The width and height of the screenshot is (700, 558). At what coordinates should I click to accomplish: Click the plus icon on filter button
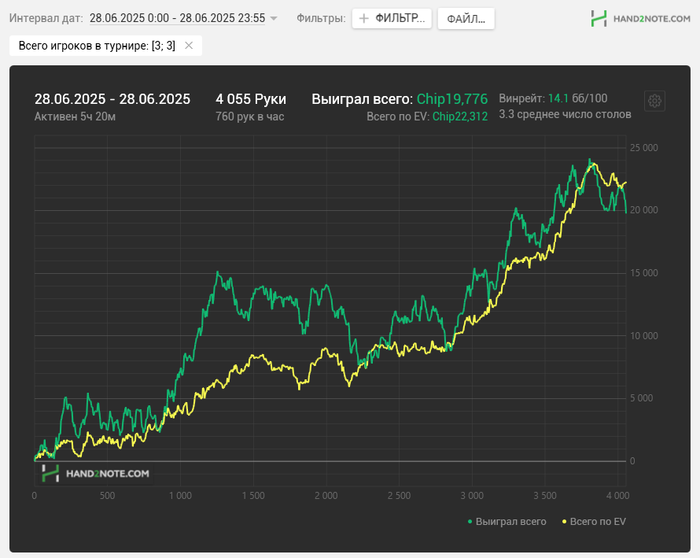coord(364,18)
